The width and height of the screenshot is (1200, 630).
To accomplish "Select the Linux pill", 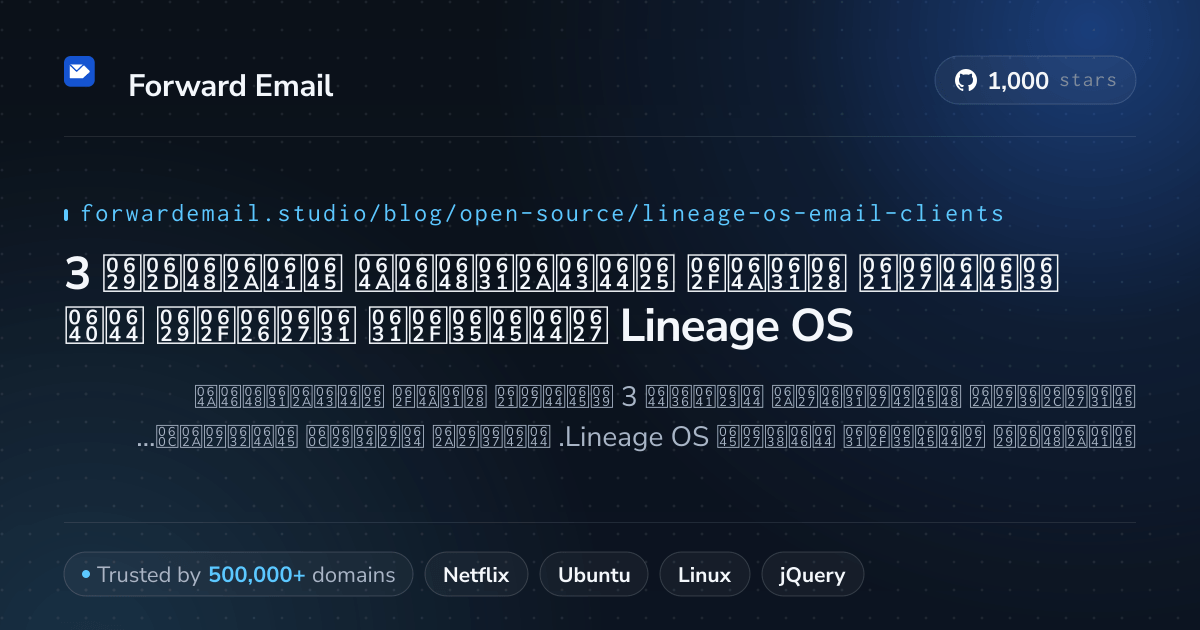I will [x=704, y=575].
